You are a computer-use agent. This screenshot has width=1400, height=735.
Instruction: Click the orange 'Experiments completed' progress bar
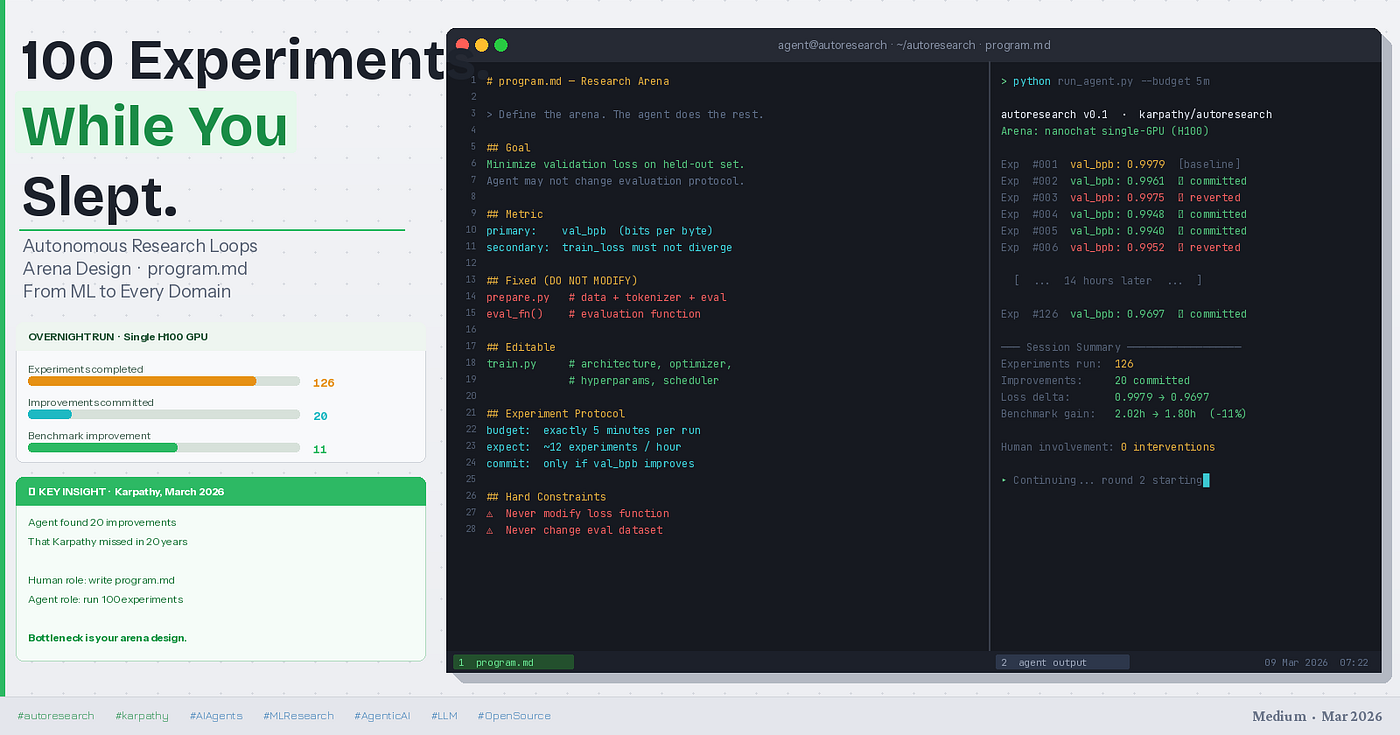(142, 381)
